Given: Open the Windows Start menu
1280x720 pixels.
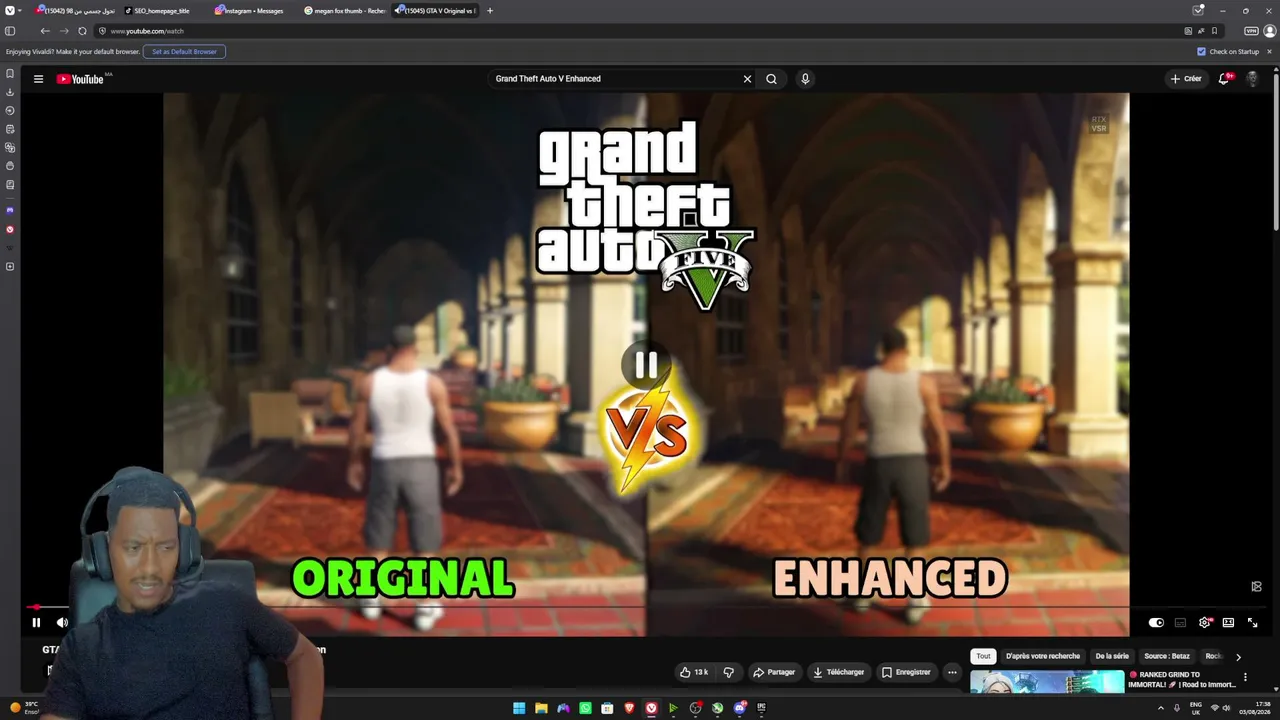Looking at the screenshot, I should pyautogui.click(x=519, y=708).
